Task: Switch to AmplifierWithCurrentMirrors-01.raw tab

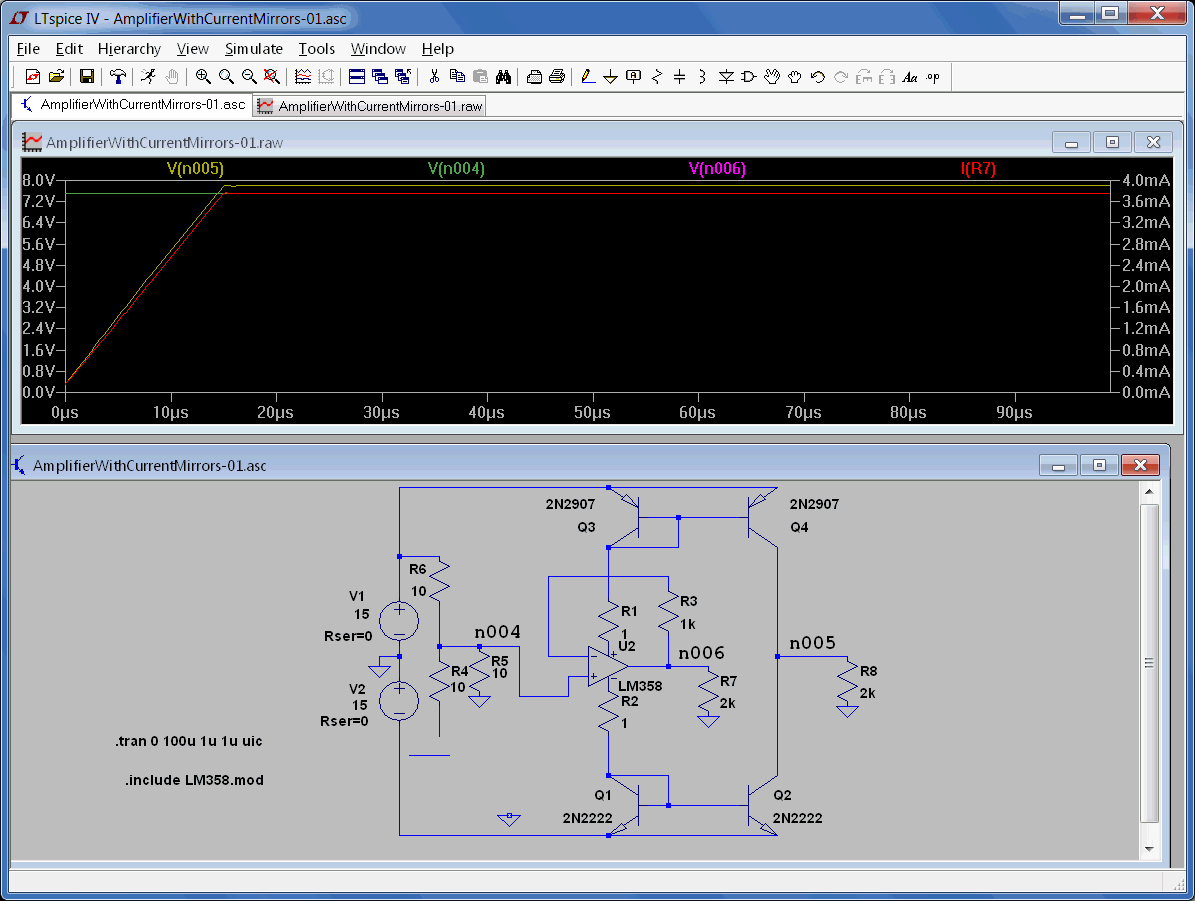Action: [x=370, y=106]
